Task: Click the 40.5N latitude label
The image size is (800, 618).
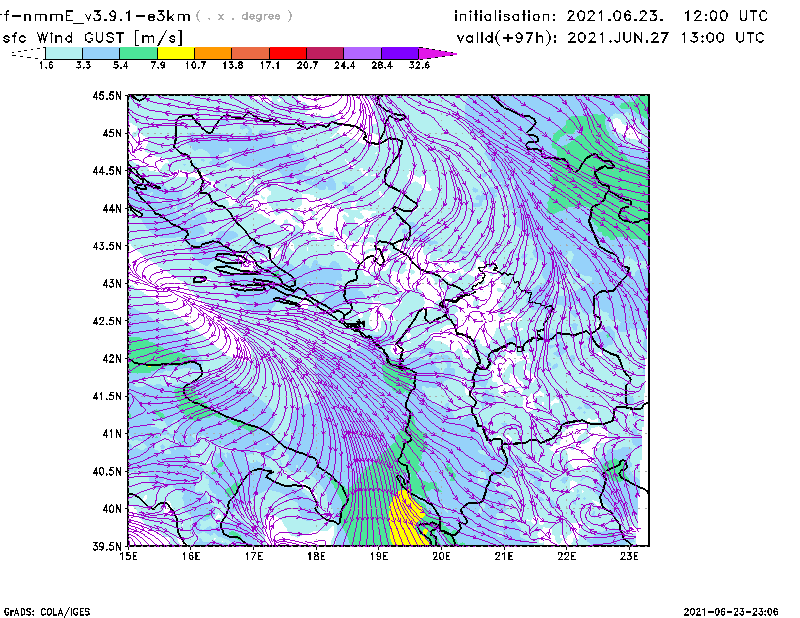Action: (x=107, y=471)
